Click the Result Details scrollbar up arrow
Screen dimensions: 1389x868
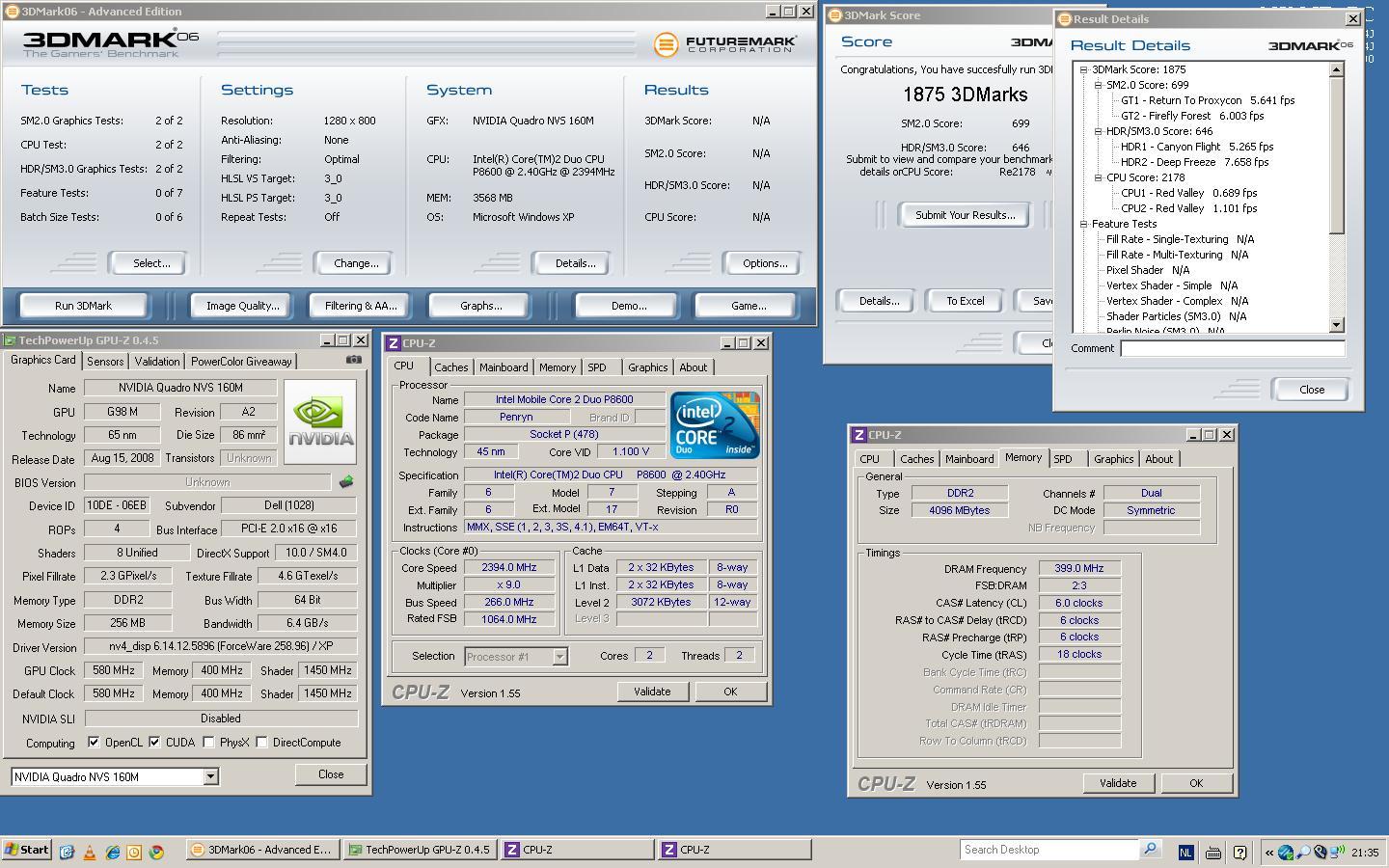click(x=1337, y=69)
